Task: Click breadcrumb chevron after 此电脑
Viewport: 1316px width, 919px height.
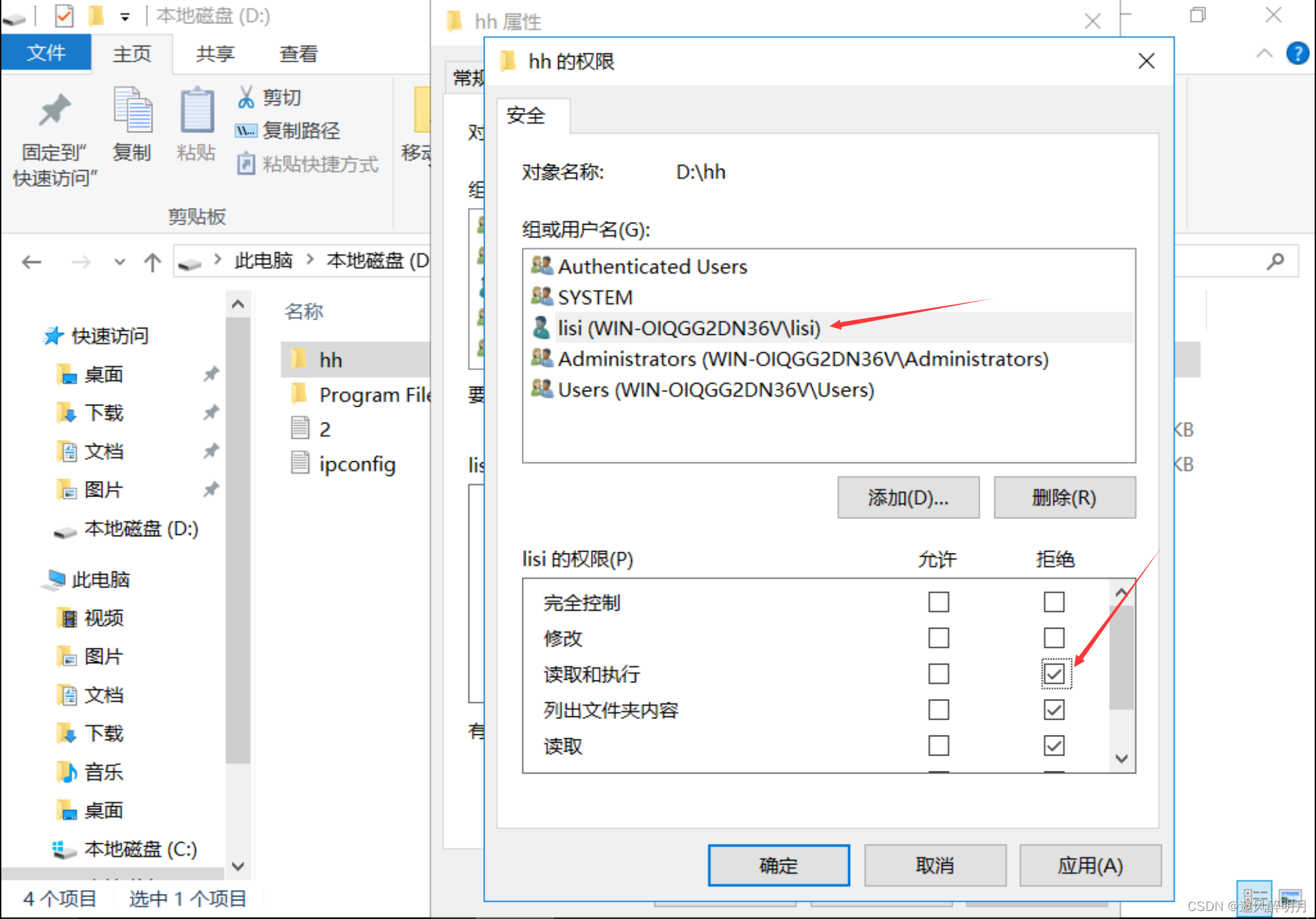Action: [310, 260]
